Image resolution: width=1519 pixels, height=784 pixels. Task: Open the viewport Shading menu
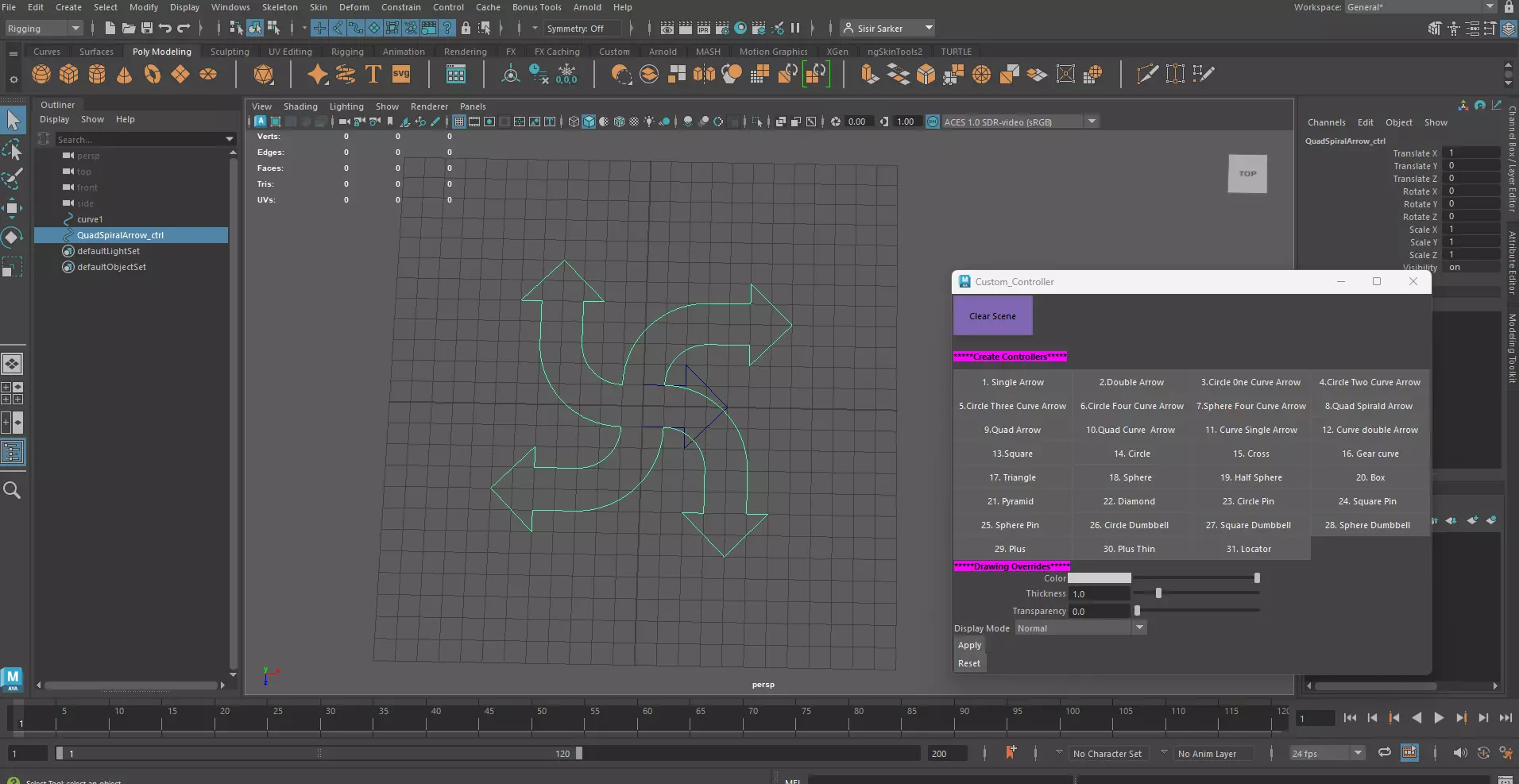(x=300, y=106)
